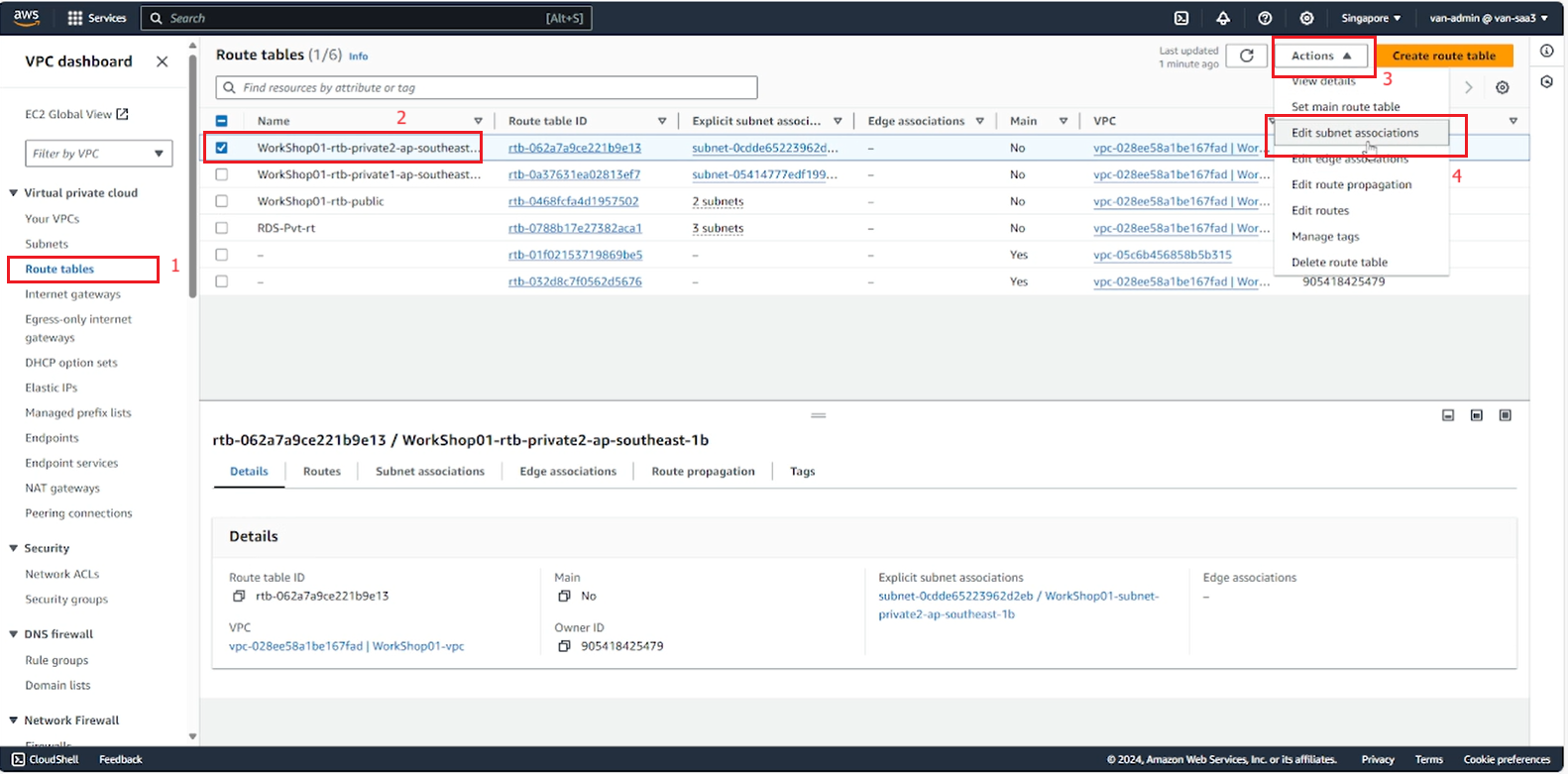Open the Filter by VPC dropdown
Viewport: 1568px width, 774px height.
(x=99, y=154)
